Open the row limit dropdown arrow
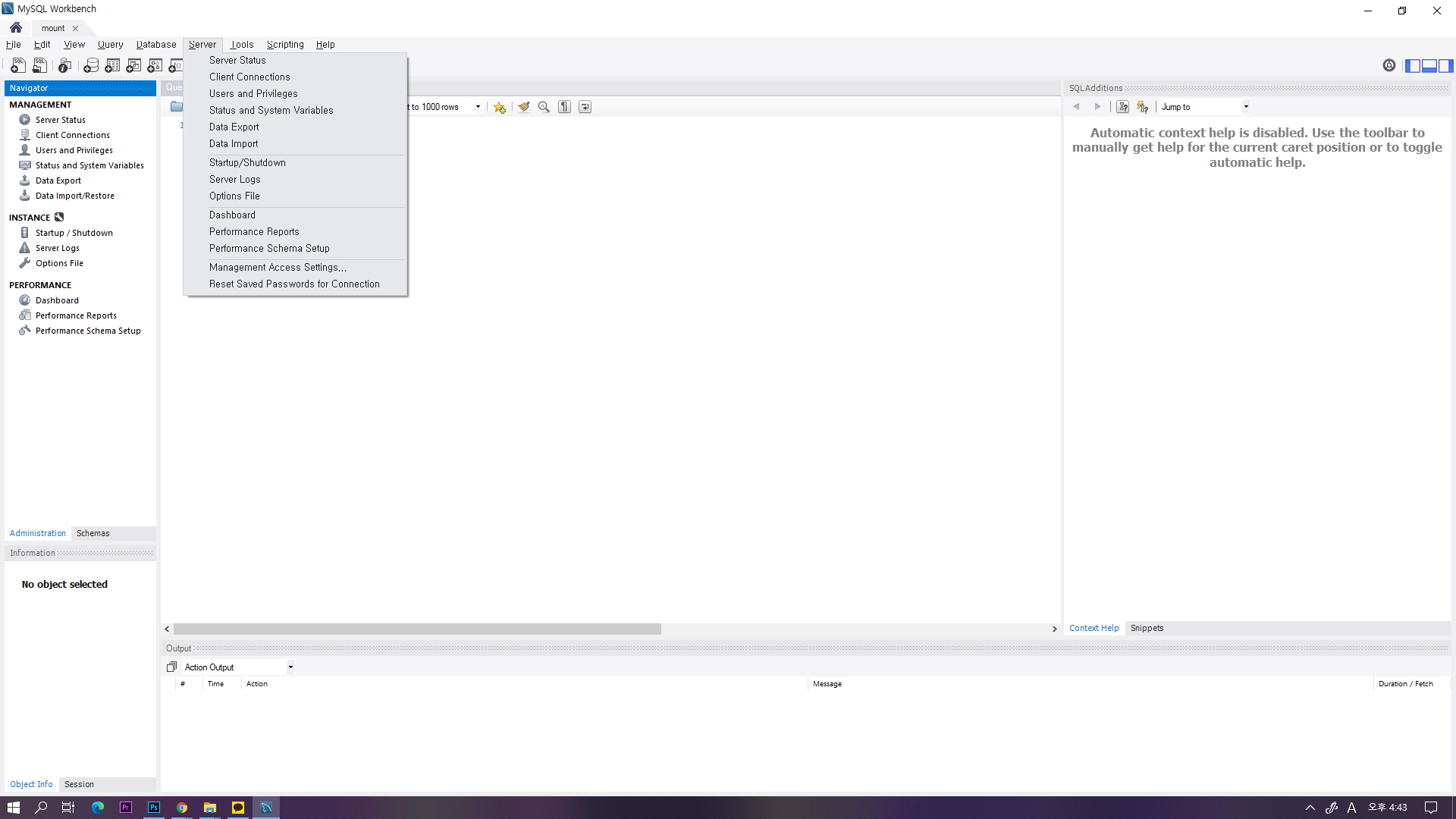This screenshot has width=1456, height=819. point(478,107)
